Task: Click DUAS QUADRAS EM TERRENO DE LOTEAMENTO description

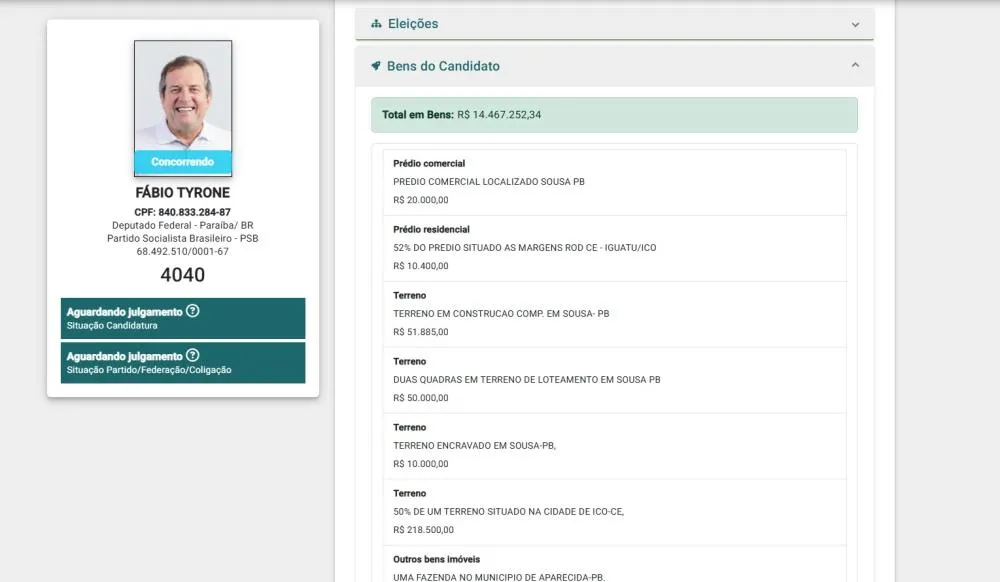Action: point(527,380)
